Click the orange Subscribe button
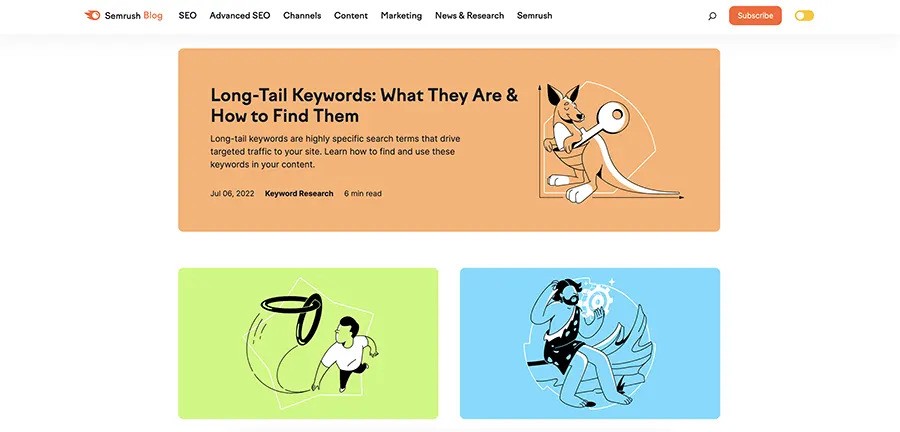Screen dimensions: 900x432 [x=755, y=15]
